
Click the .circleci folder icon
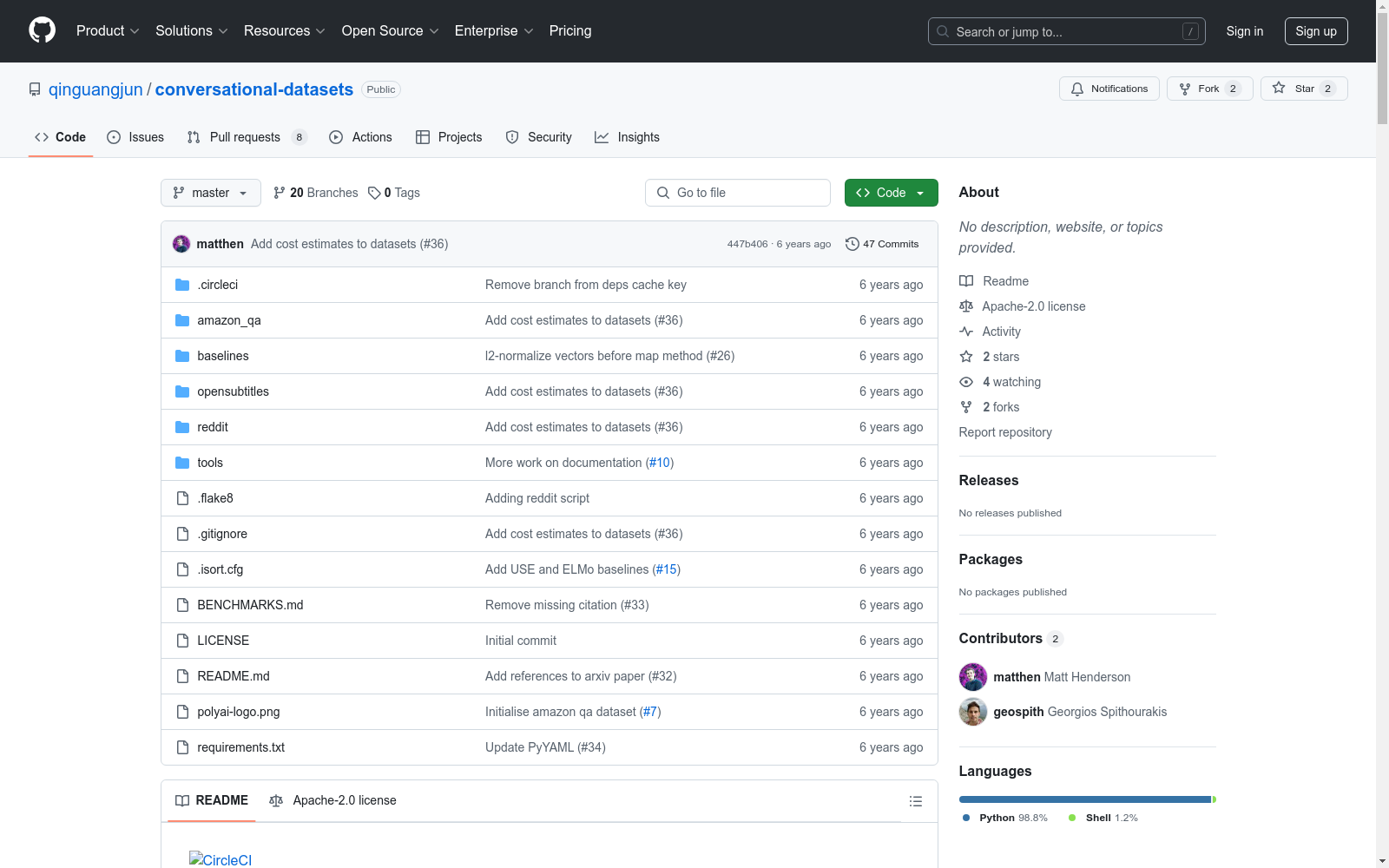point(182,285)
